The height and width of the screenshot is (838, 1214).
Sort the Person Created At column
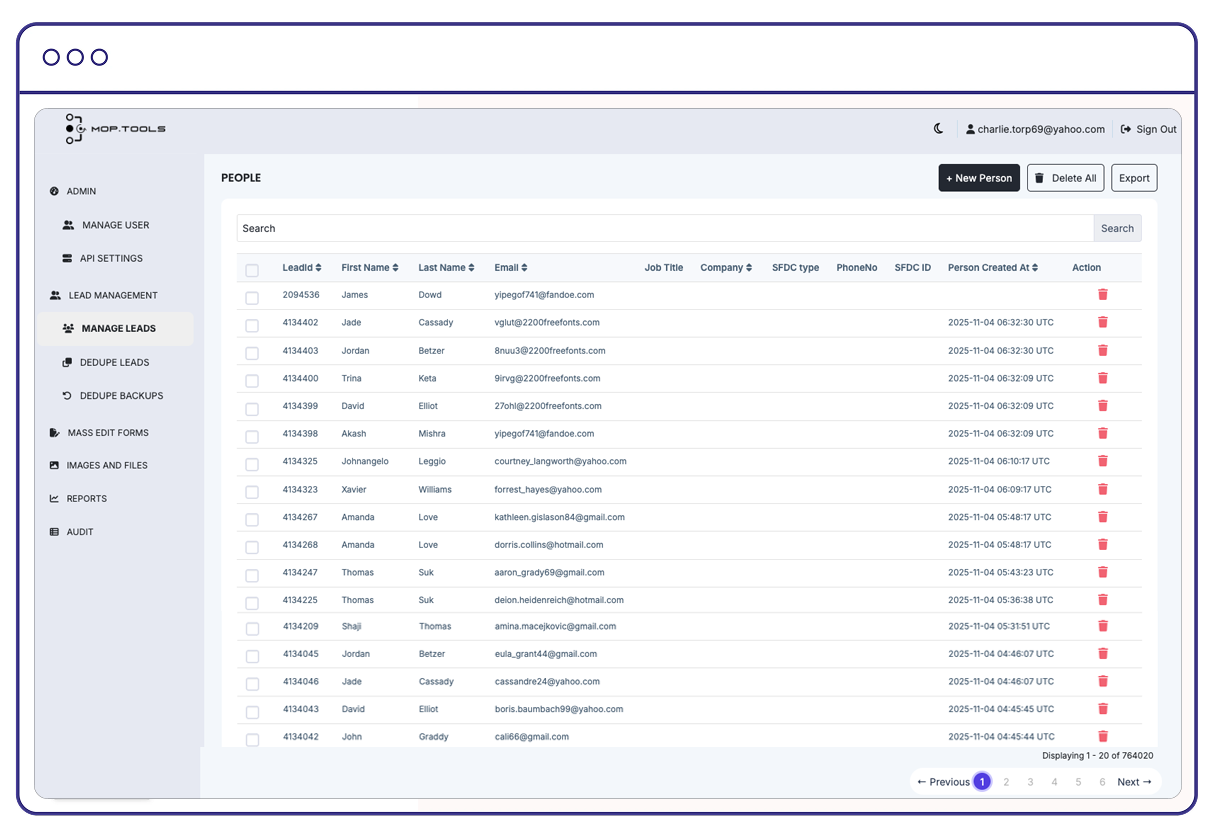tap(1035, 267)
